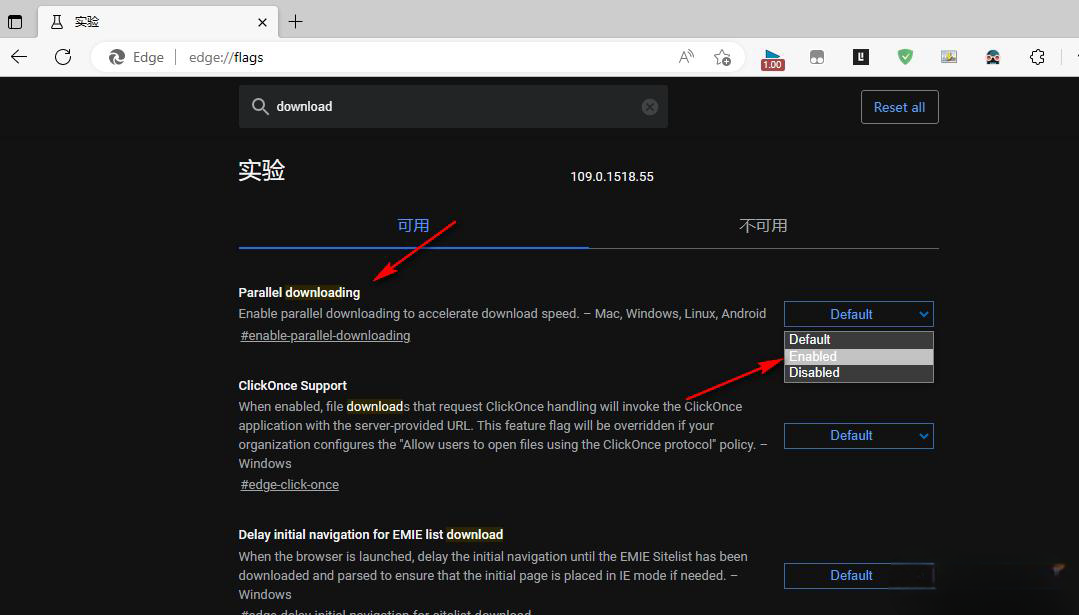Open the #edge-click-once link
The height and width of the screenshot is (615, 1079).
click(x=289, y=484)
